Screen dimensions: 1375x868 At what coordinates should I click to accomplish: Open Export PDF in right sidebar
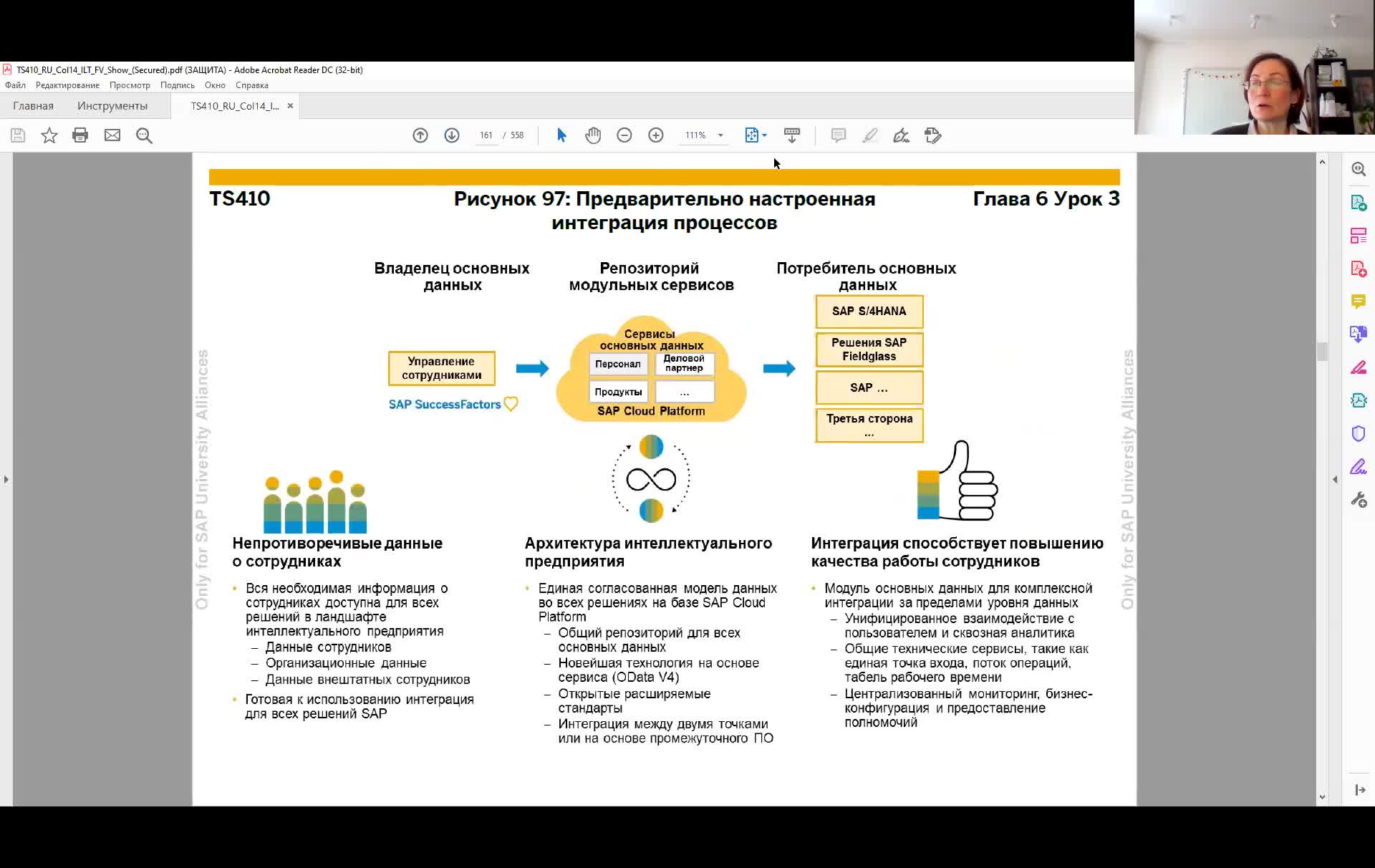1359,203
